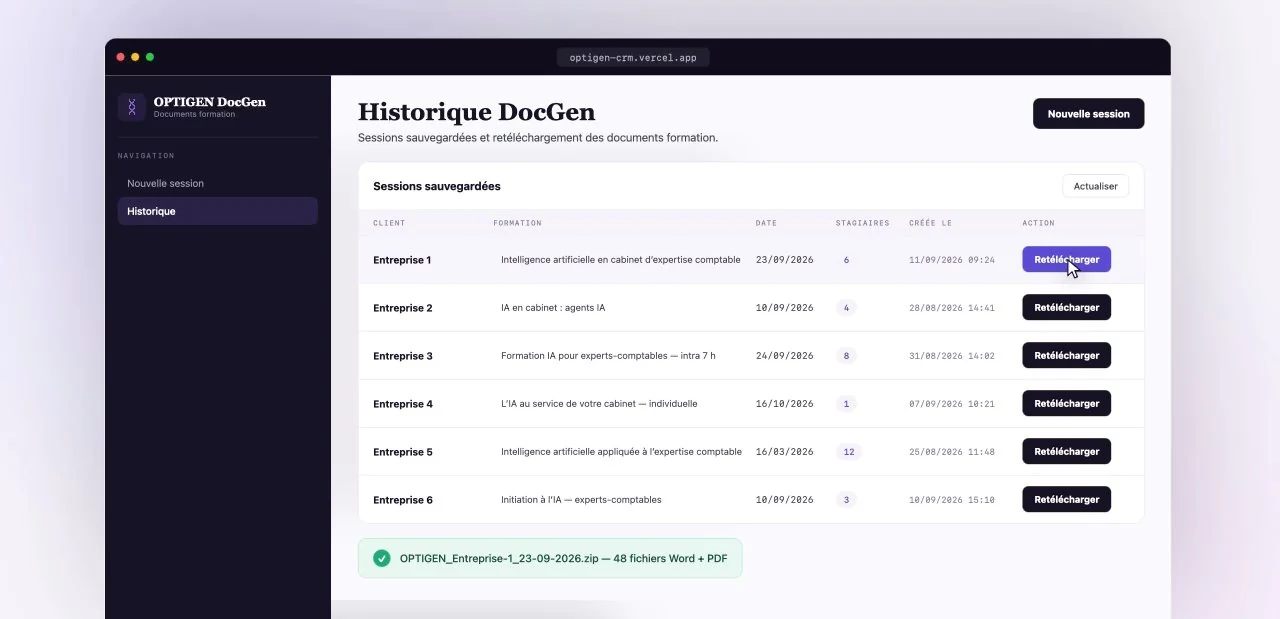
Task: Click 'Intelligence artificielle en cabinet d'expertise comptable'
Action: pyautogui.click(x=621, y=260)
